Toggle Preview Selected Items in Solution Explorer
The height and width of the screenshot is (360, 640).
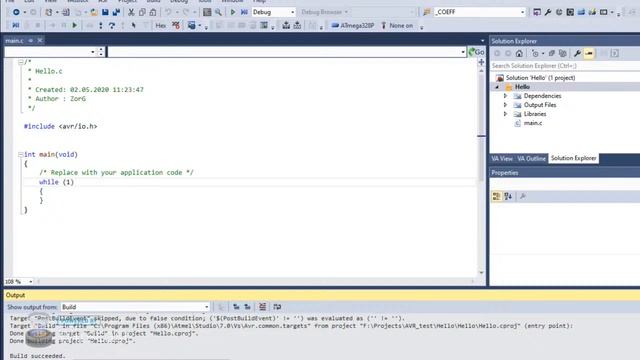(589, 53)
